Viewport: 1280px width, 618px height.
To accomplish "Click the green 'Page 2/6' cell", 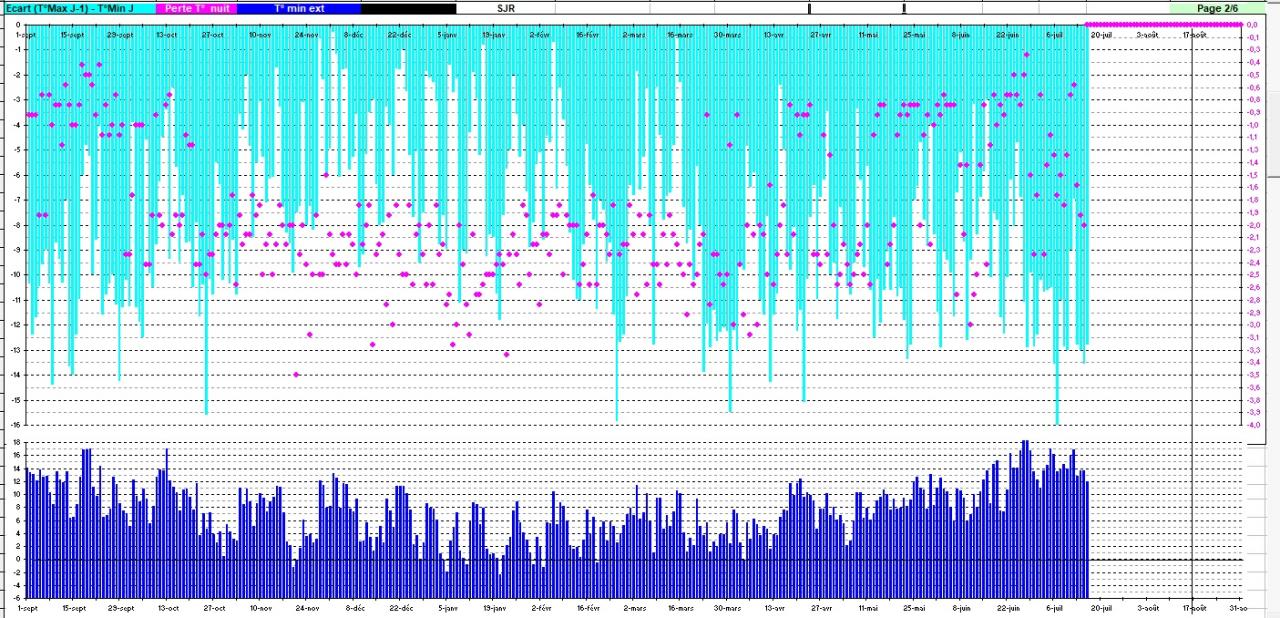I will [x=1217, y=8].
